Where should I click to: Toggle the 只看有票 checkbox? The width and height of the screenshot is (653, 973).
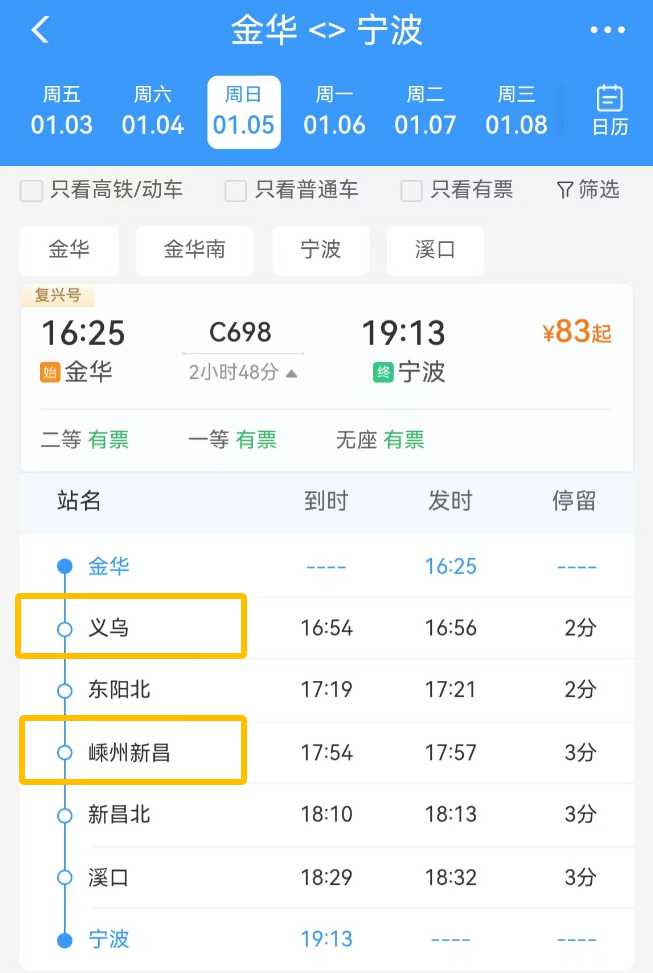click(x=411, y=190)
